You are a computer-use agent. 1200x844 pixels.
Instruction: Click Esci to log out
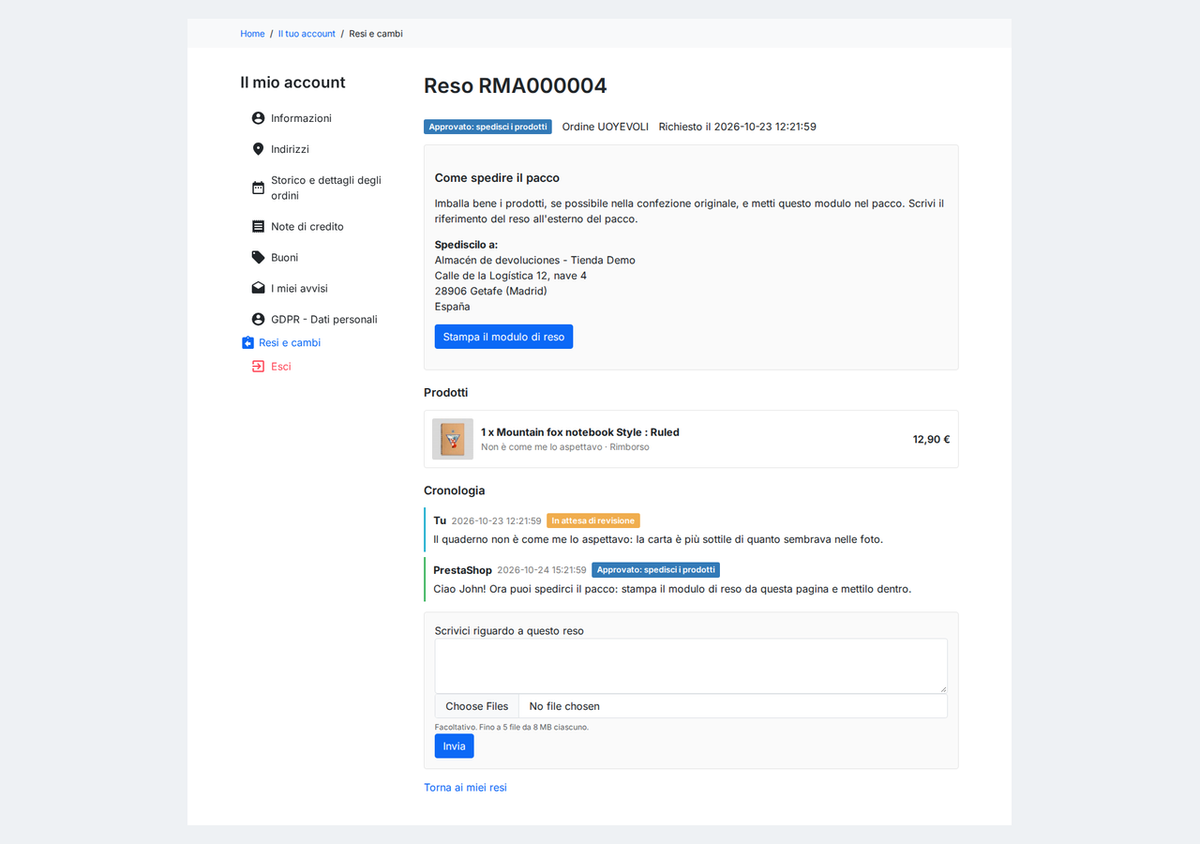(281, 367)
